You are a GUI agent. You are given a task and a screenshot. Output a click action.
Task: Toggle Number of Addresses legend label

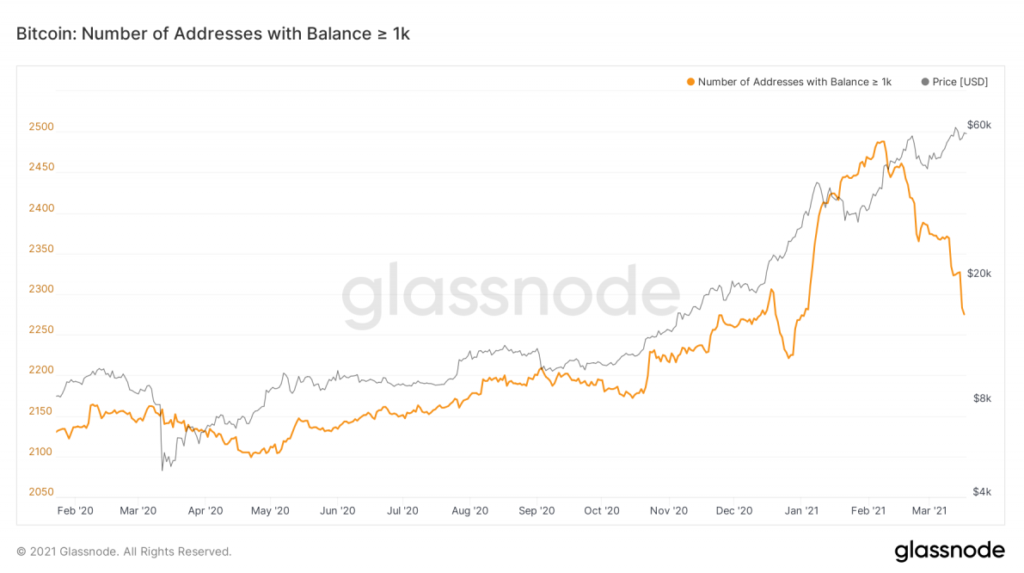[794, 81]
